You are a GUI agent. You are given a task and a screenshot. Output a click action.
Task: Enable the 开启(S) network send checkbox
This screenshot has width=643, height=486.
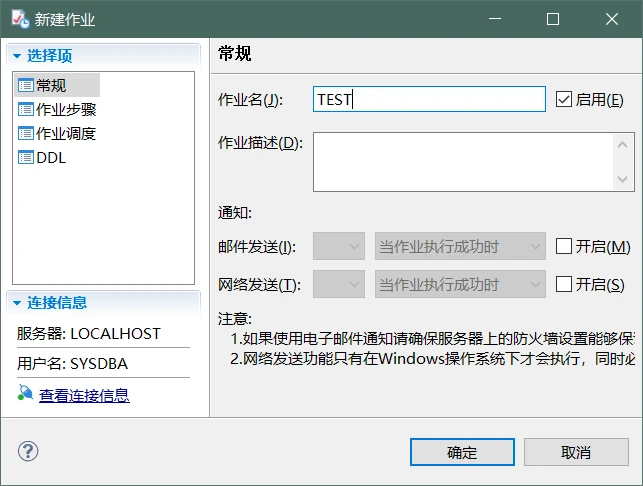[563, 284]
